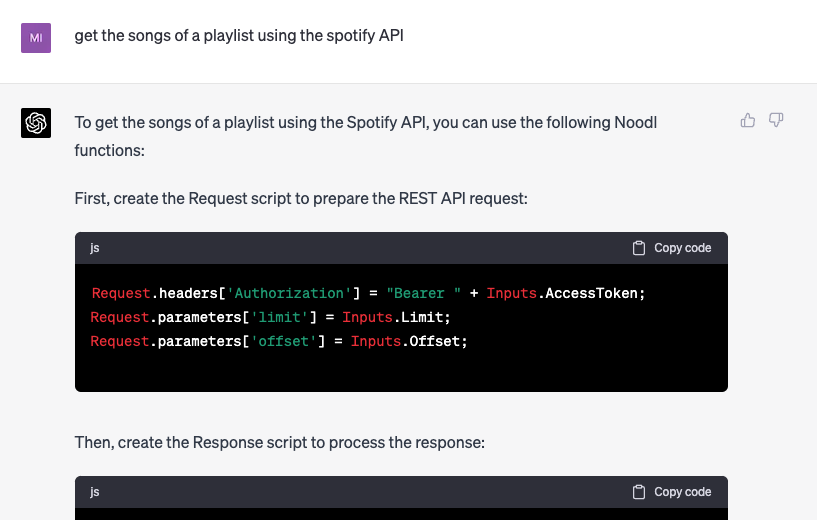
Task: Click the clipboard icon in the Response code block
Action: (x=639, y=492)
